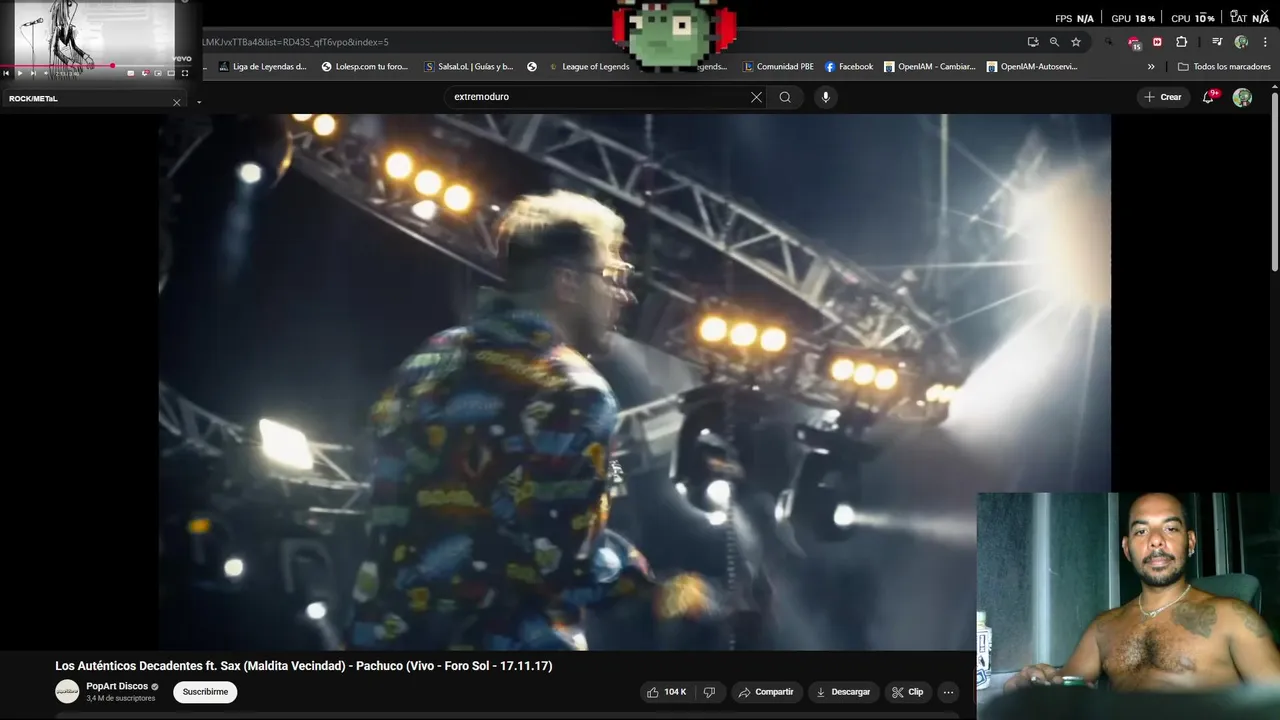Expand the arrow next to ROCK/METaL panel
Image resolution: width=1280 pixels, height=720 pixels.
pos(199,102)
